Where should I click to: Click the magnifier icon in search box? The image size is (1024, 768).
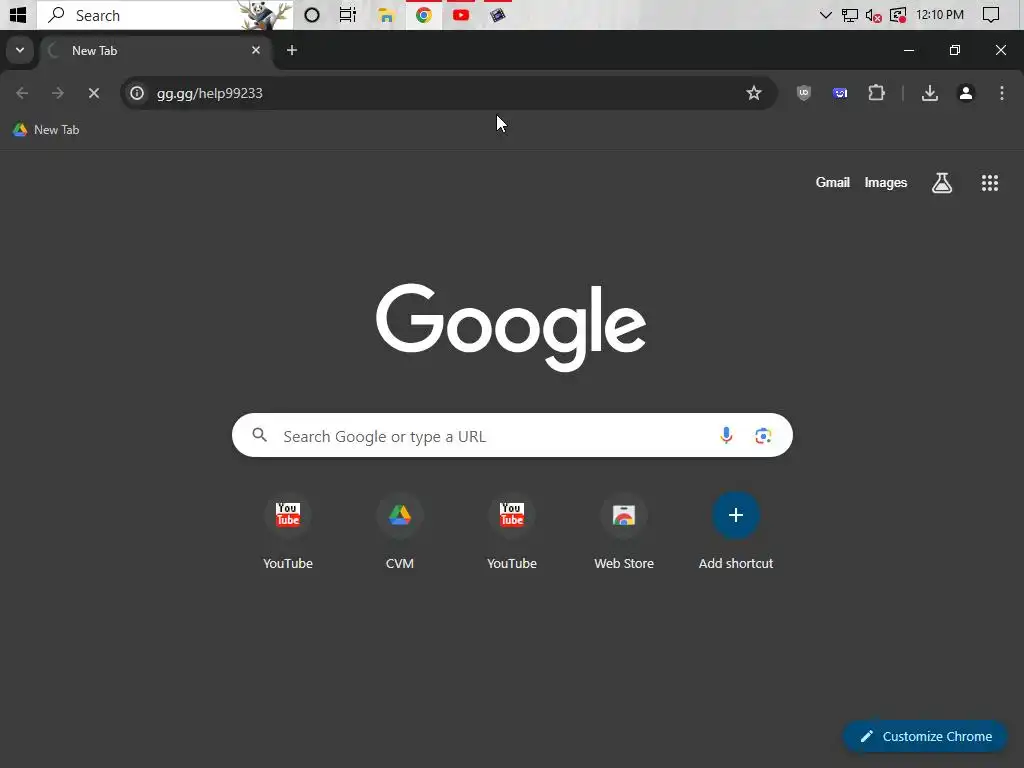click(x=260, y=435)
